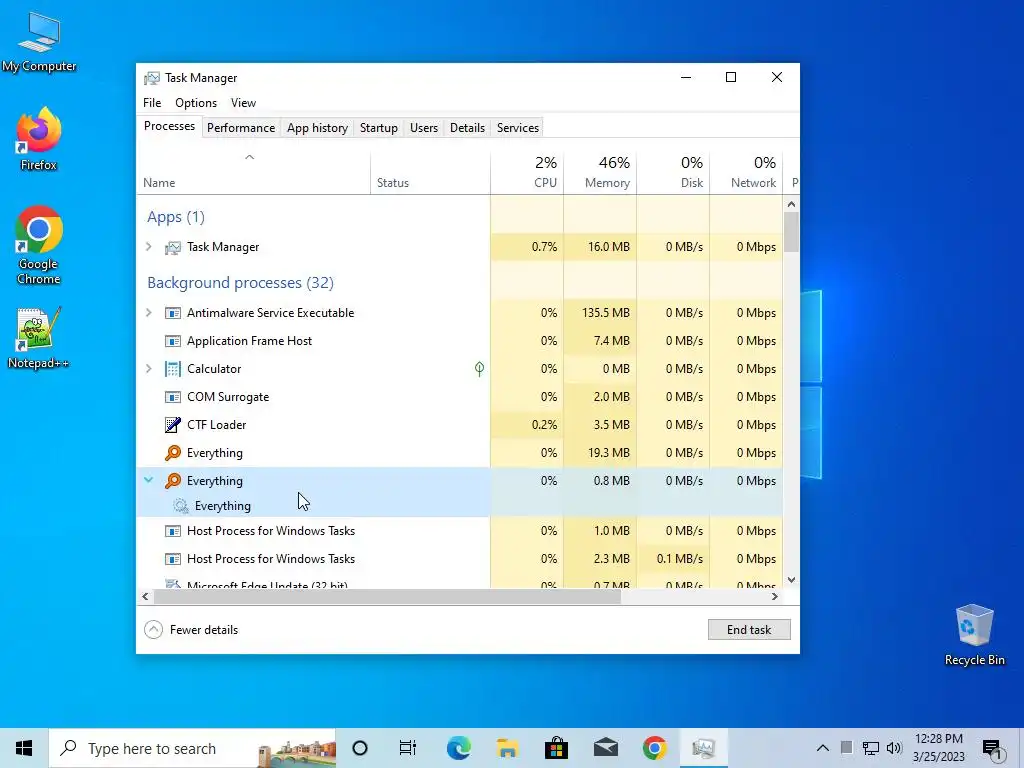
Task: Sort processes by CPU column
Action: tap(527, 174)
